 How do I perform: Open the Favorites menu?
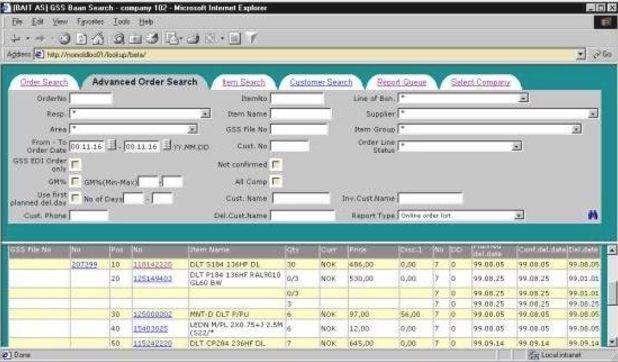pos(90,22)
